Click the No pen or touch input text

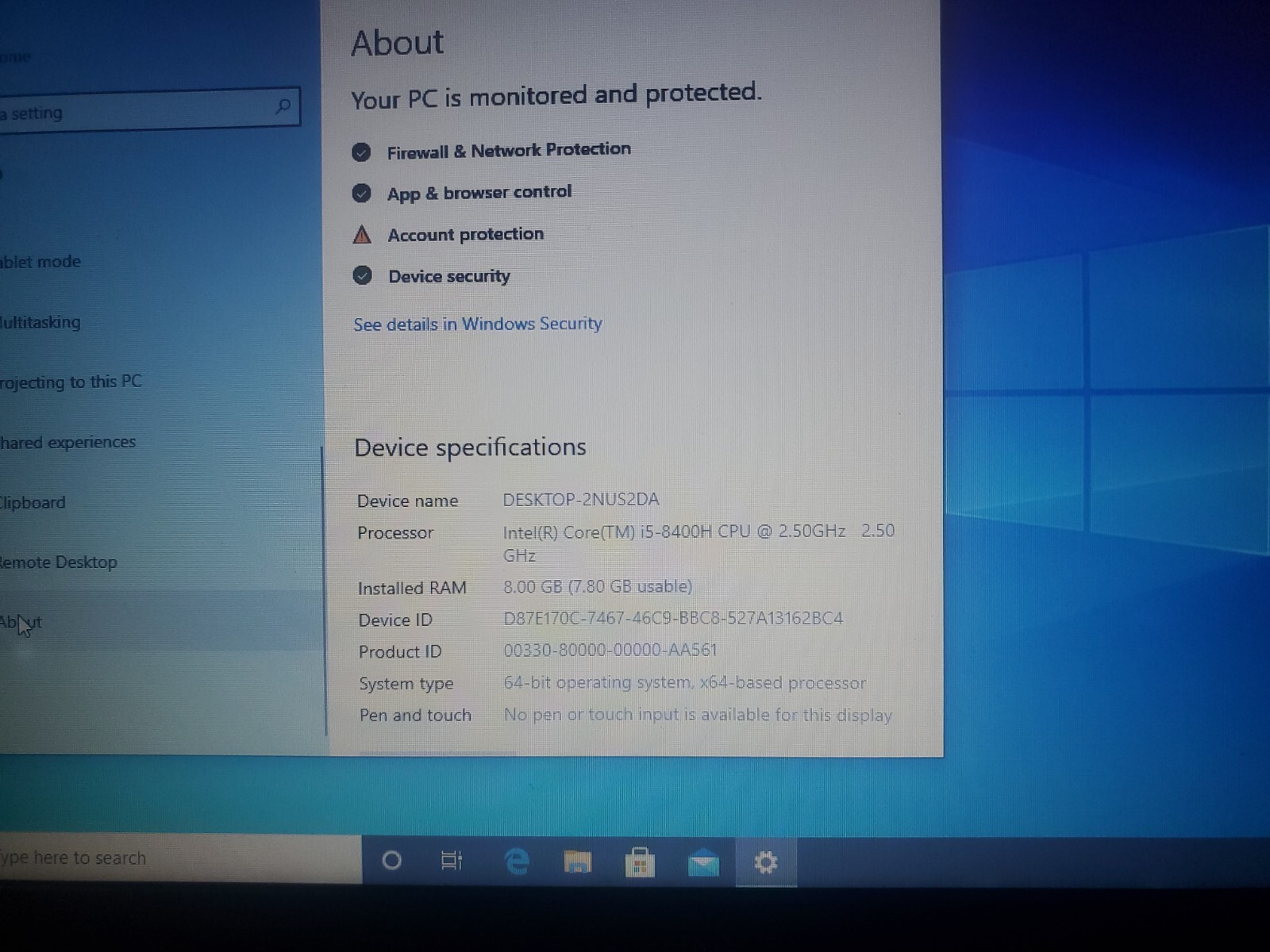(698, 715)
